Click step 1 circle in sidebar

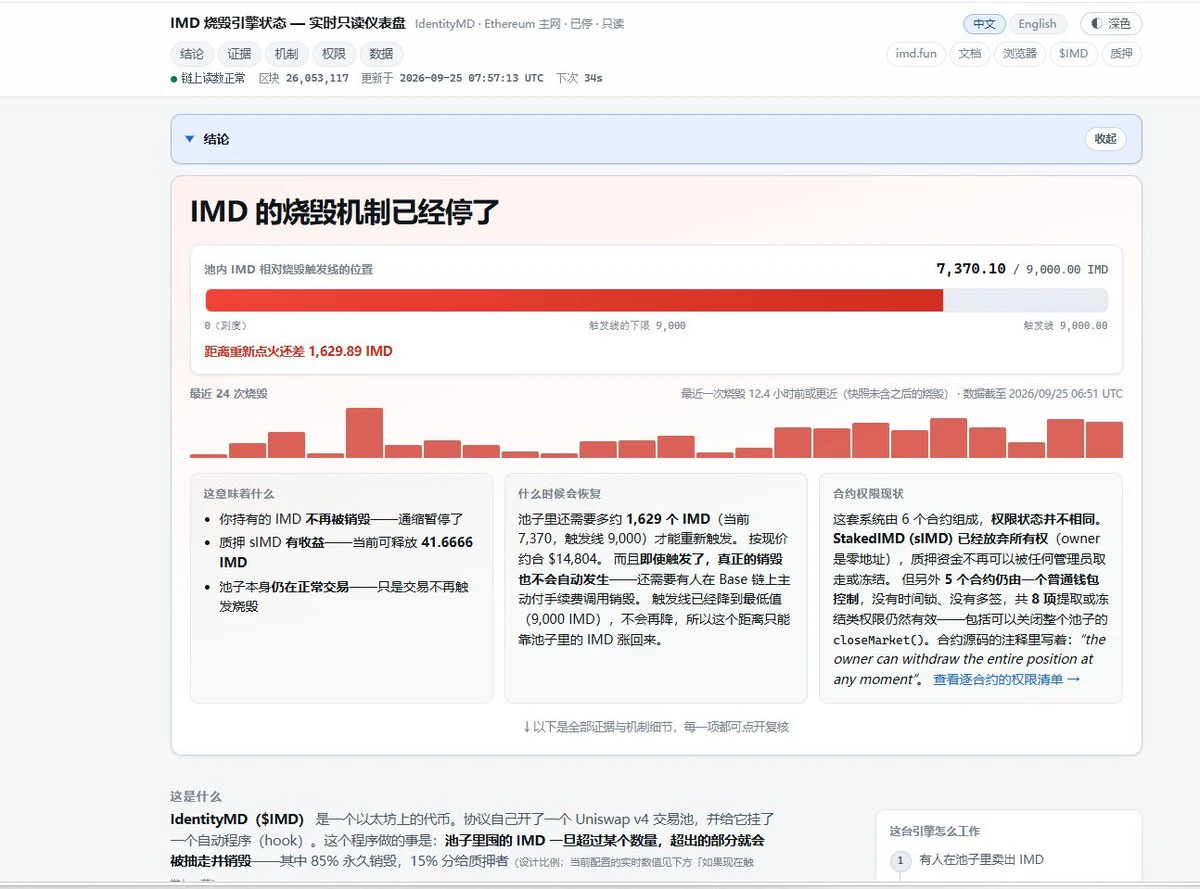point(899,860)
